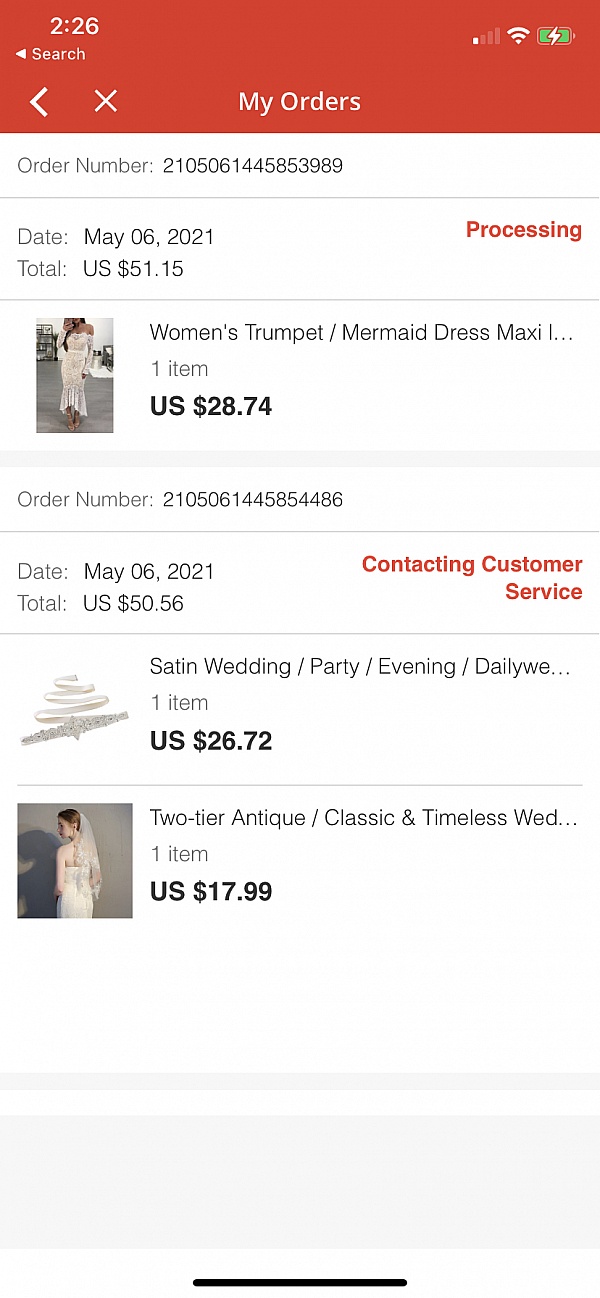Tap the US $17.99 veil price
The image size is (600, 1298).
[x=211, y=892]
